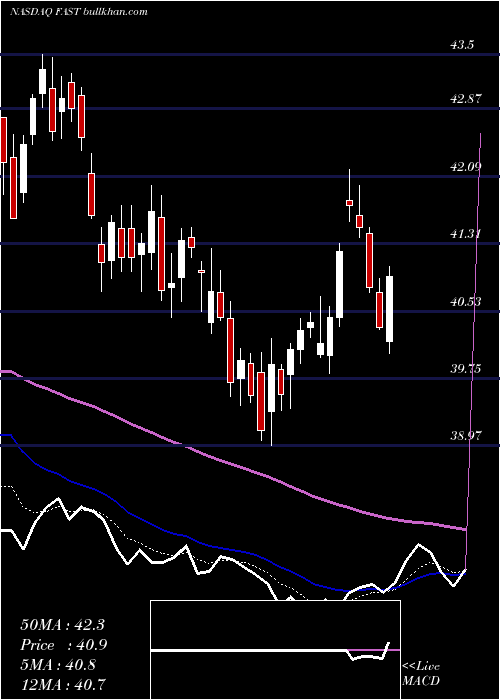The height and width of the screenshot is (700, 500).
Task: Click the NASDAQ FAST bullkhan.com title text
Action: (x=79, y=12)
